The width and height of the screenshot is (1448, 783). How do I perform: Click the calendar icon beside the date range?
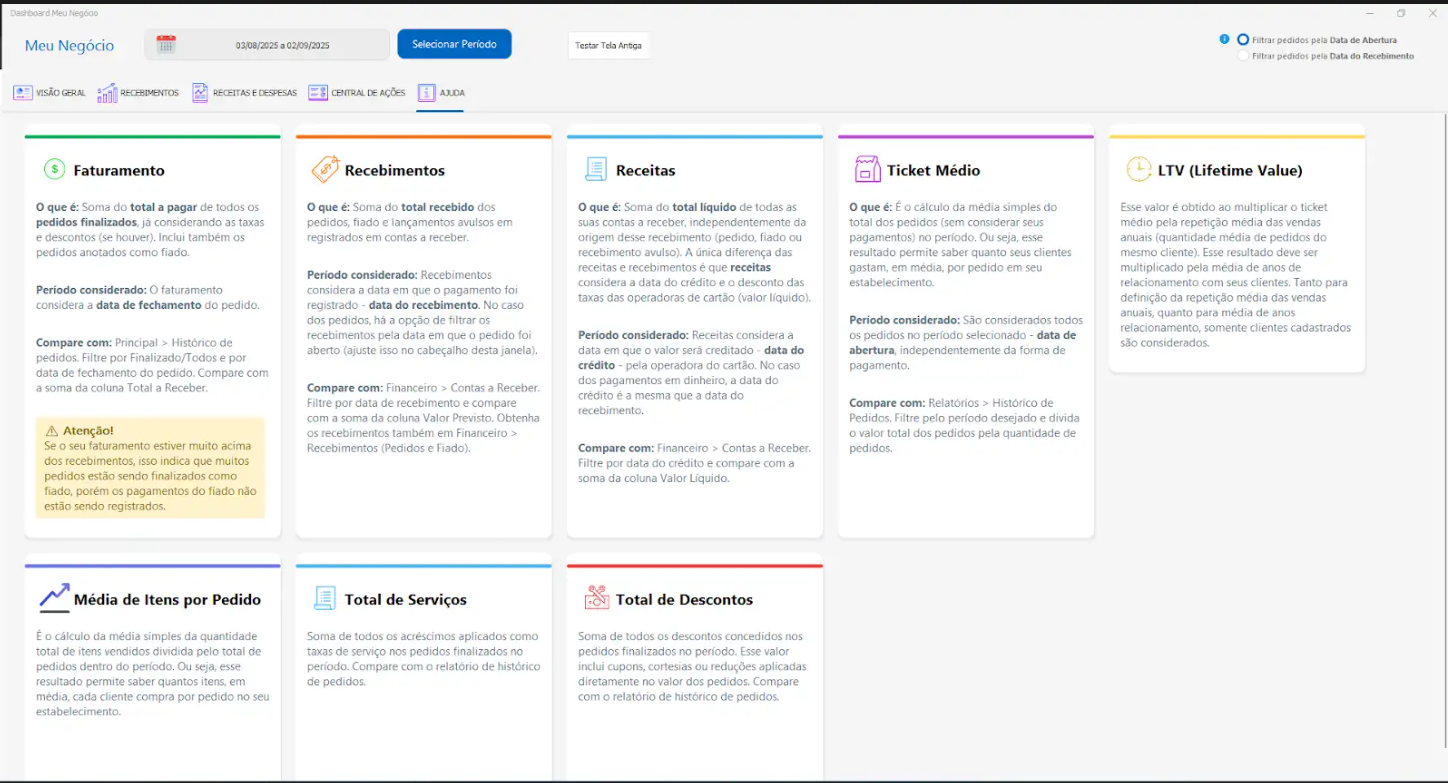click(166, 44)
